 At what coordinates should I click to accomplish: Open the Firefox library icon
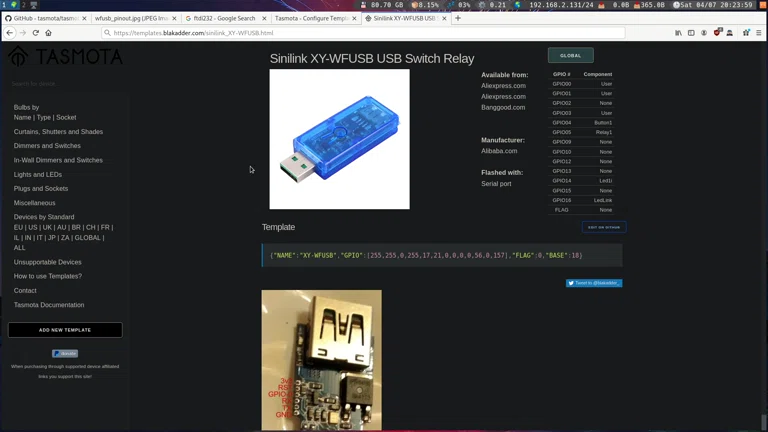[x=678, y=33]
